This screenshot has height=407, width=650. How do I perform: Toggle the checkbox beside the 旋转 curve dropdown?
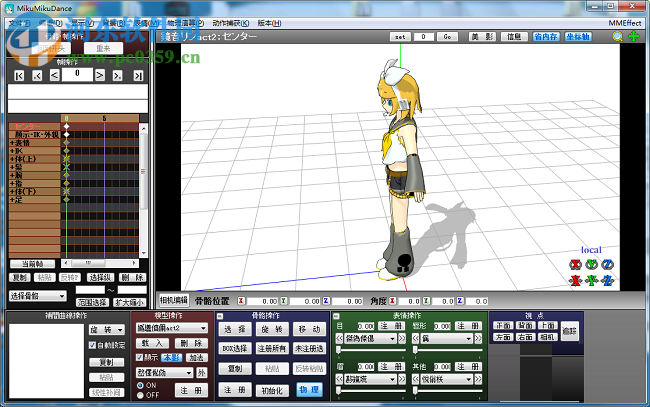(x=92, y=345)
